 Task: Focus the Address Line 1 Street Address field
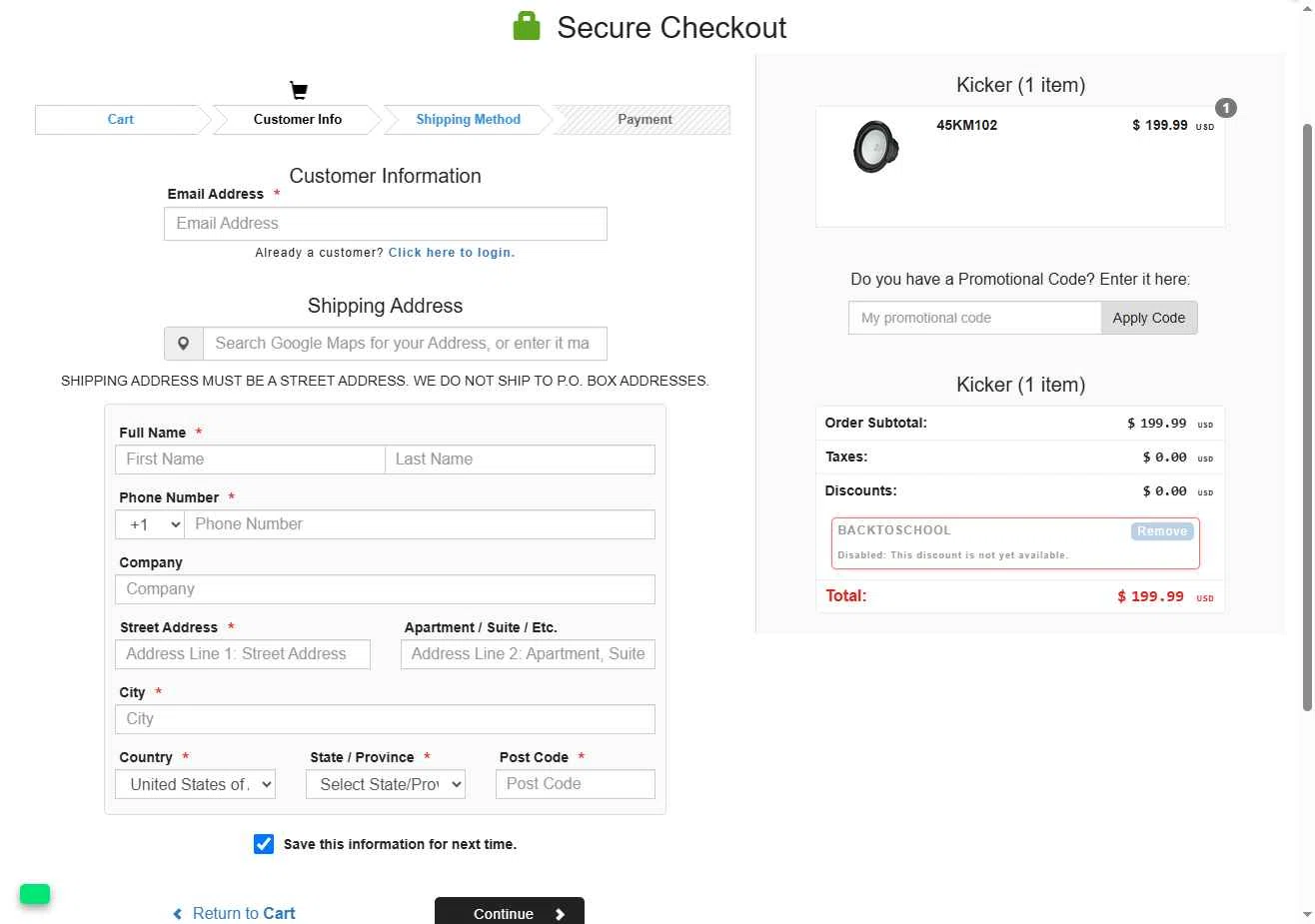click(243, 654)
